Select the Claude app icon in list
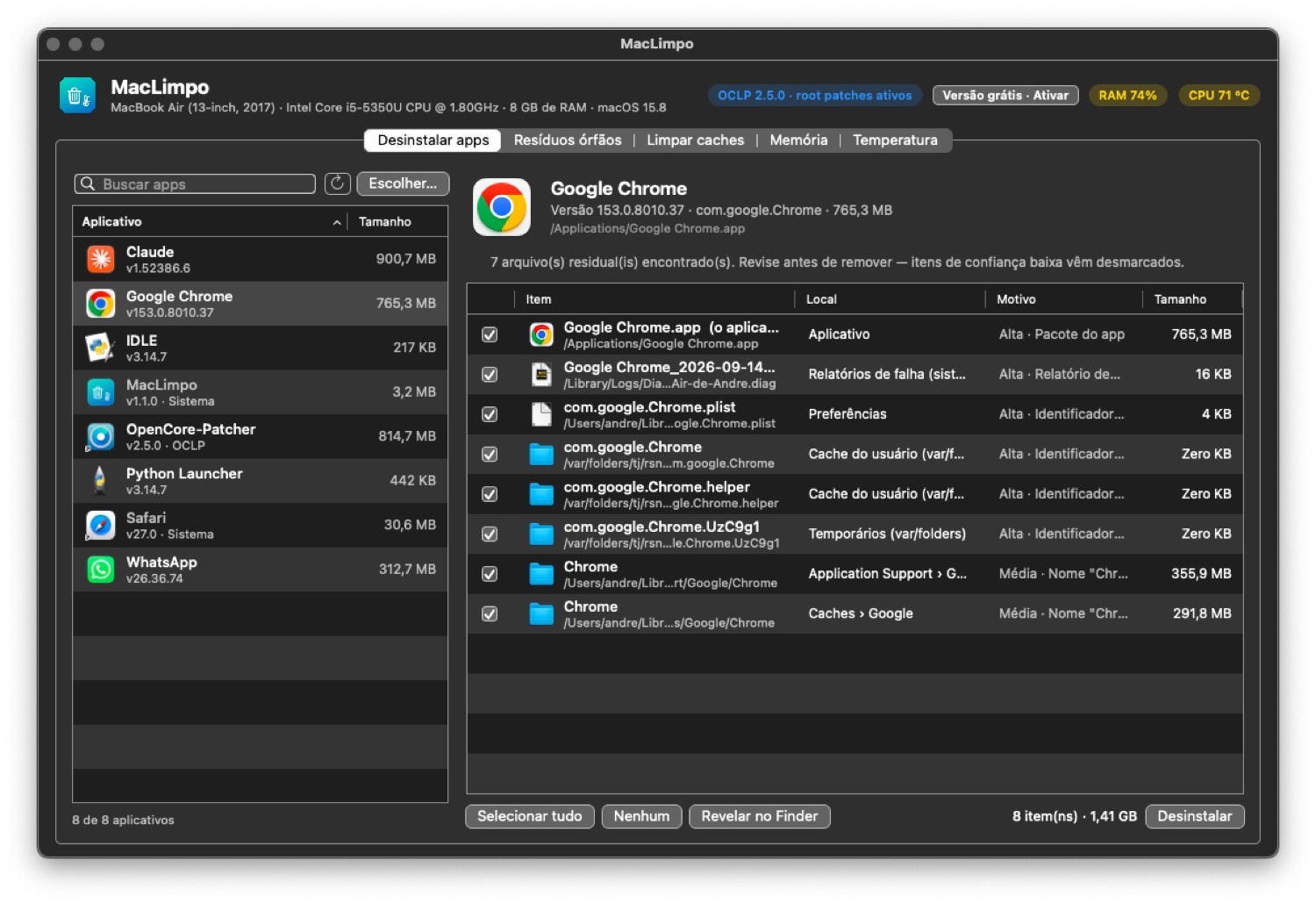The height and width of the screenshot is (904, 1316). point(101,259)
